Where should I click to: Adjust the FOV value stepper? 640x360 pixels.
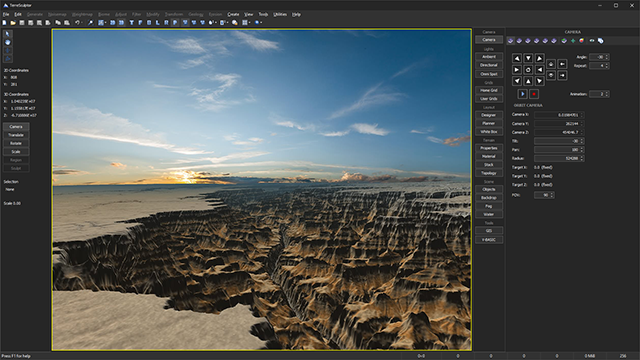pyautogui.click(x=552, y=196)
